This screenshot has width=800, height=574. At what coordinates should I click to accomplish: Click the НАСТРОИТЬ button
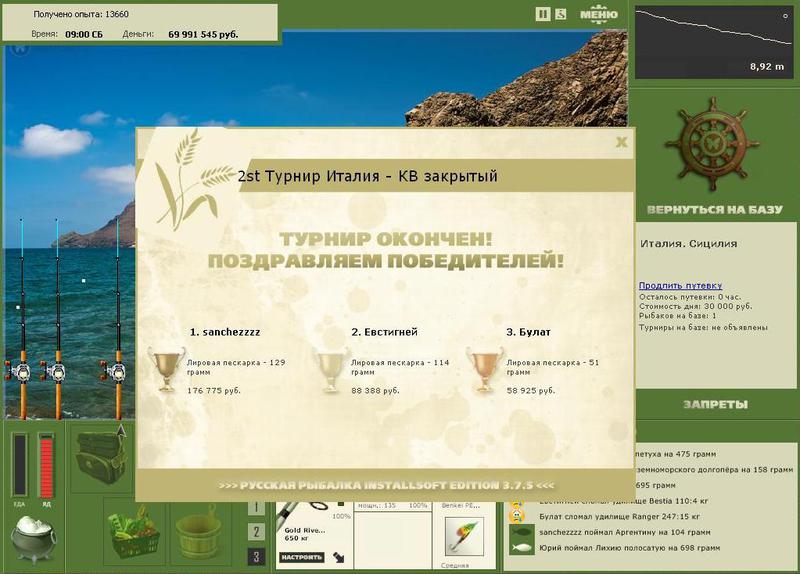click(x=302, y=557)
